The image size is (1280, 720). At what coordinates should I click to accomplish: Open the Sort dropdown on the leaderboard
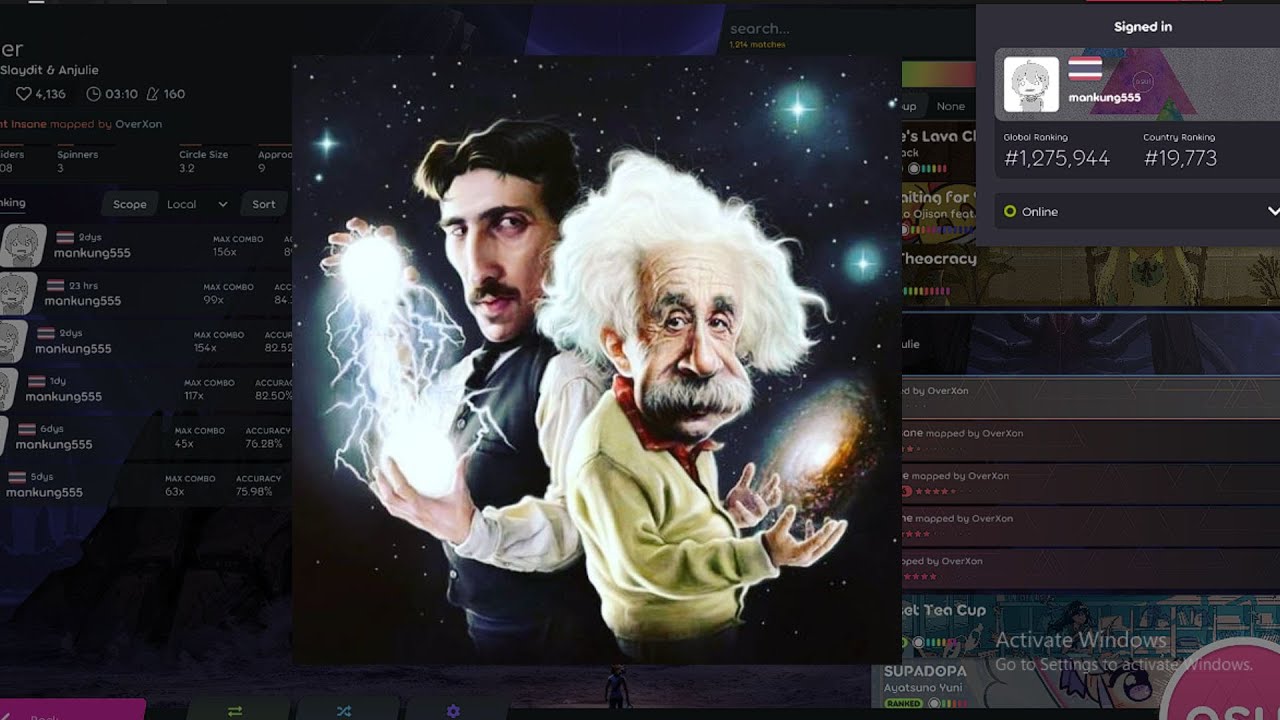pyautogui.click(x=266, y=204)
